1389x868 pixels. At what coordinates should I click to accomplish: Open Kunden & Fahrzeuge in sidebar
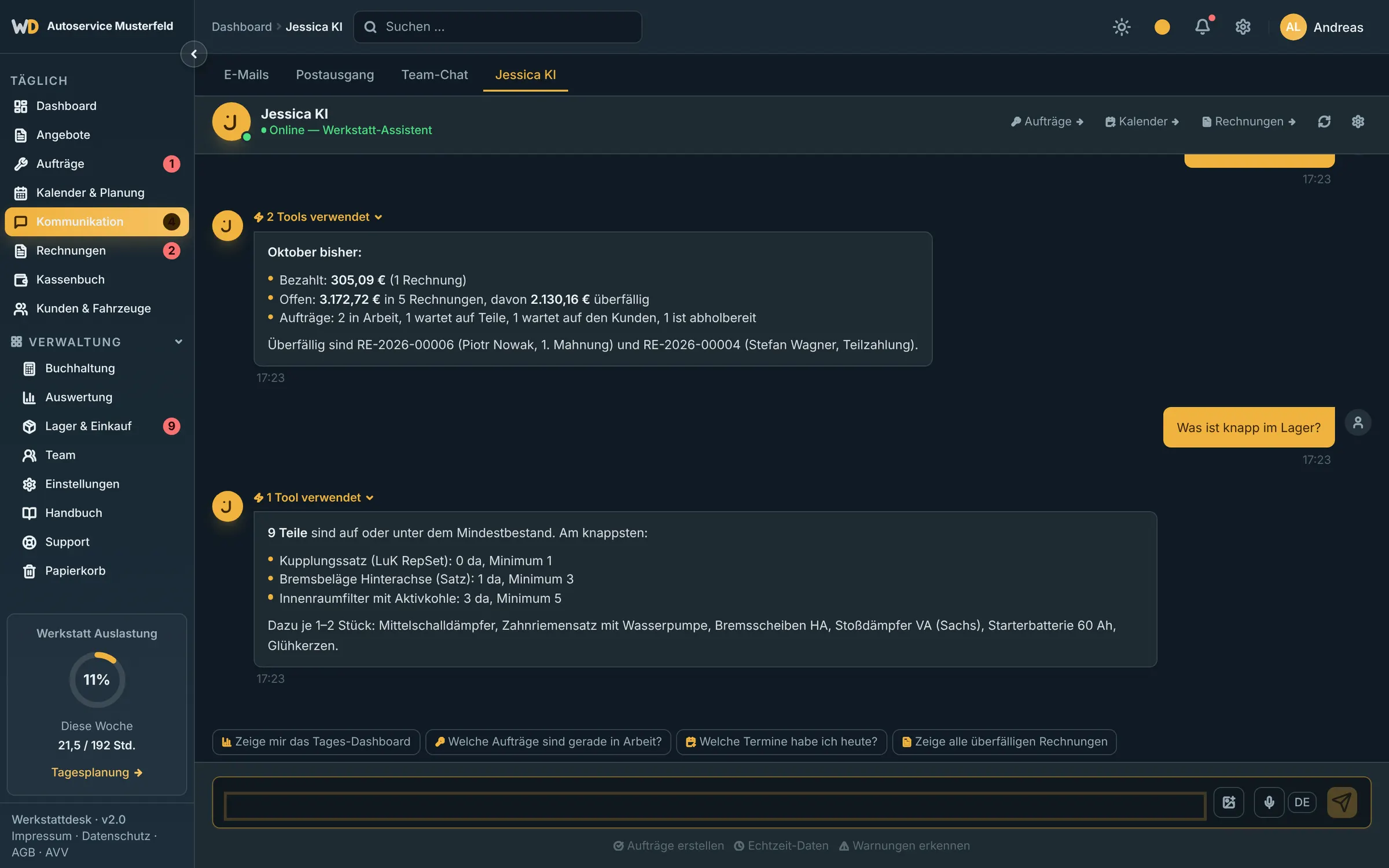pos(97,308)
